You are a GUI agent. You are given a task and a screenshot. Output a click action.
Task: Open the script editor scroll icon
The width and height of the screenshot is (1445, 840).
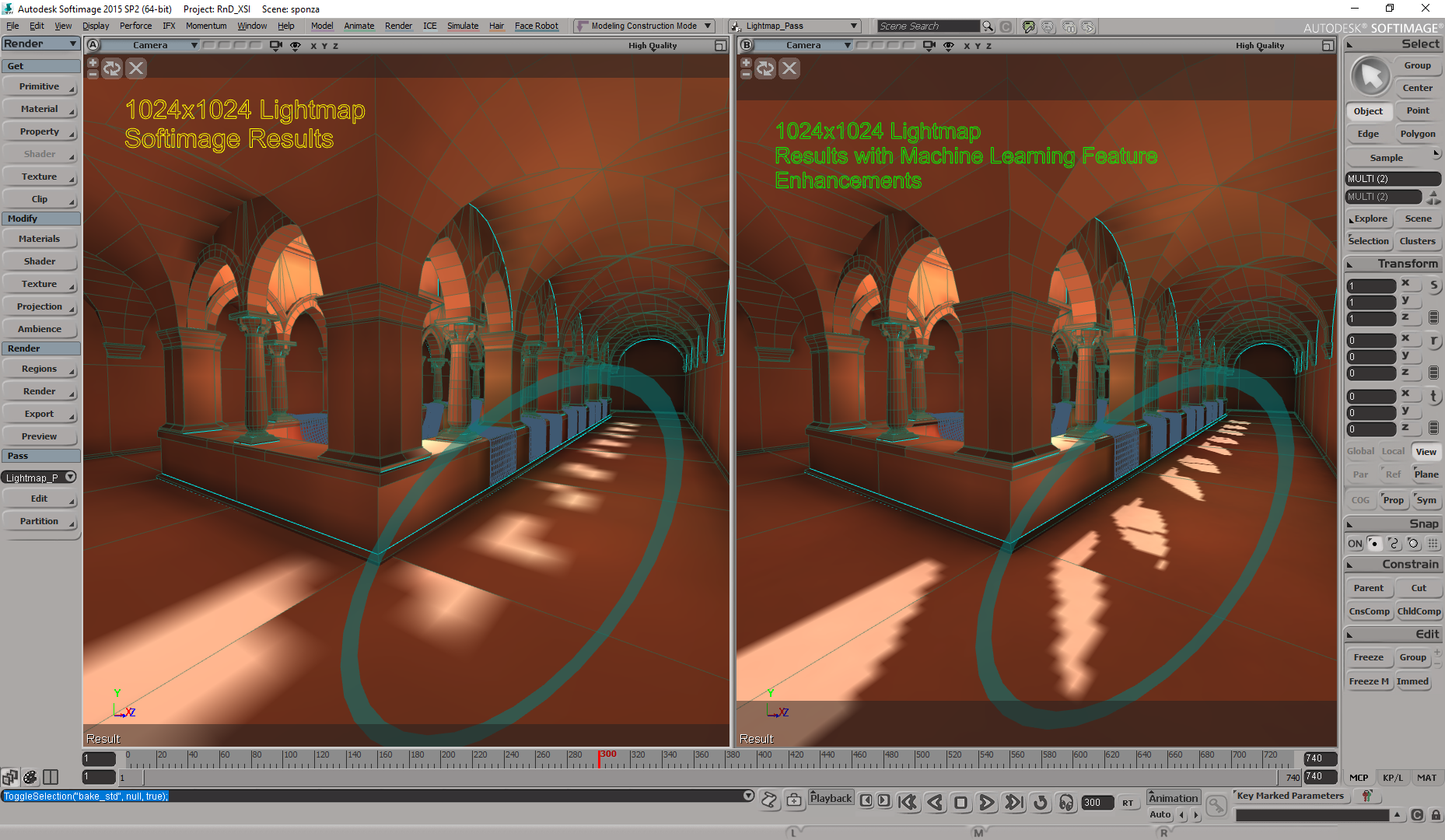point(769,800)
